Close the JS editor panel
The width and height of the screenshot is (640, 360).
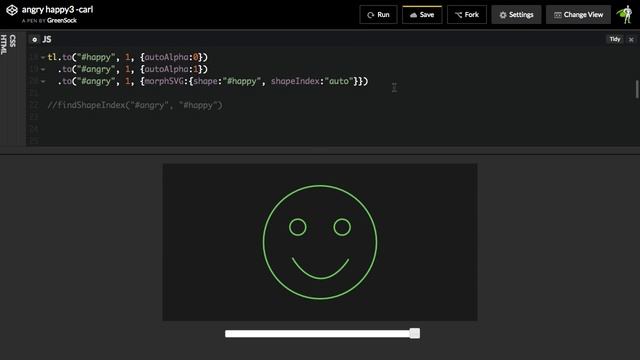click(631, 40)
